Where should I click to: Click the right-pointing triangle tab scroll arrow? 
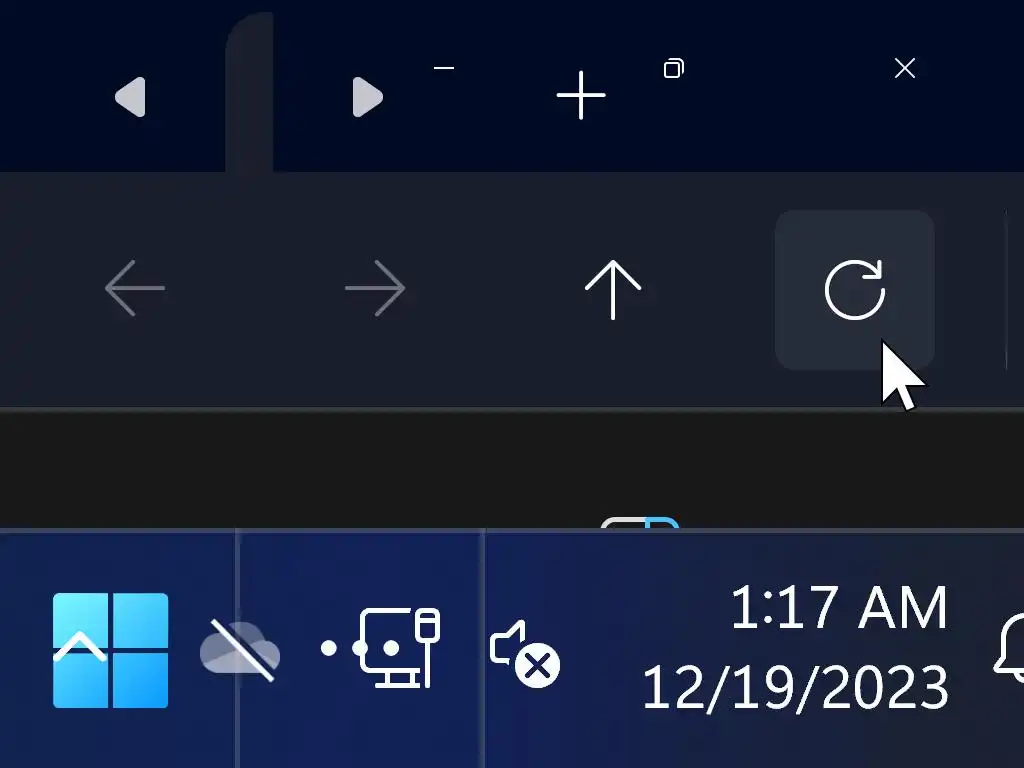(368, 97)
